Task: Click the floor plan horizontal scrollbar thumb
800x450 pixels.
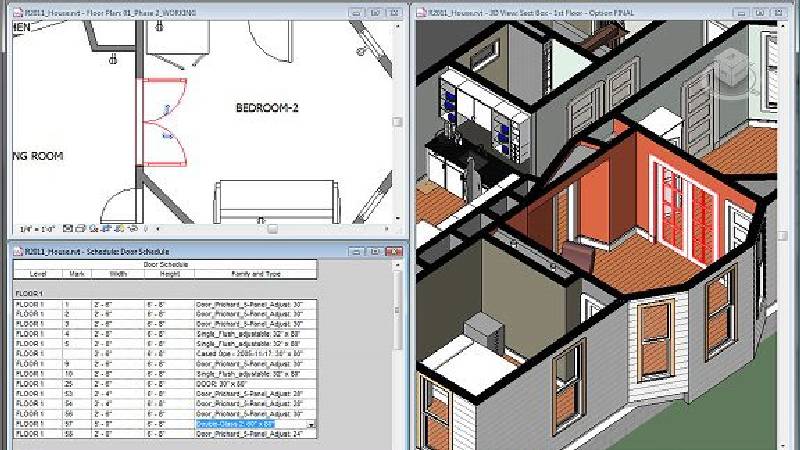Action: (273, 229)
